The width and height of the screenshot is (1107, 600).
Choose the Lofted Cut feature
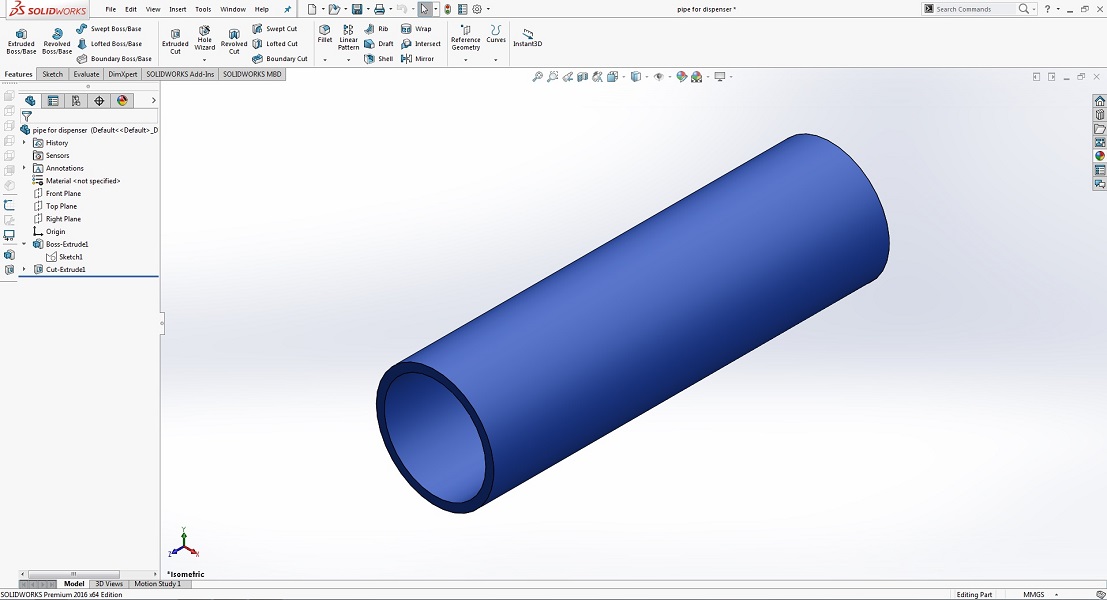[275, 44]
